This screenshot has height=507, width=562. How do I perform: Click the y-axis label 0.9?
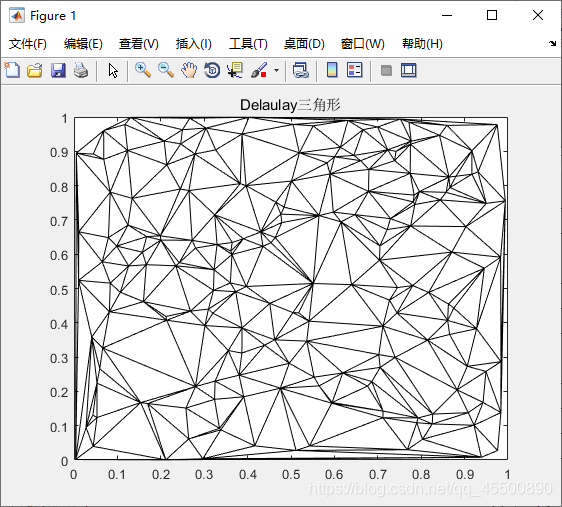coord(59,153)
